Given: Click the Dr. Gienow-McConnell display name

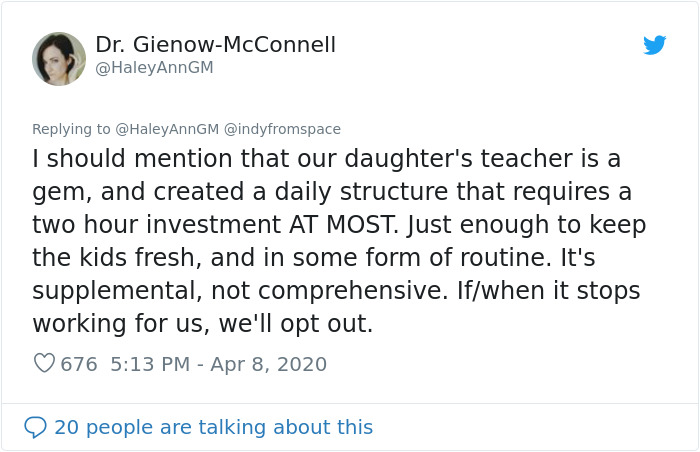Looking at the screenshot, I should pos(215,45).
